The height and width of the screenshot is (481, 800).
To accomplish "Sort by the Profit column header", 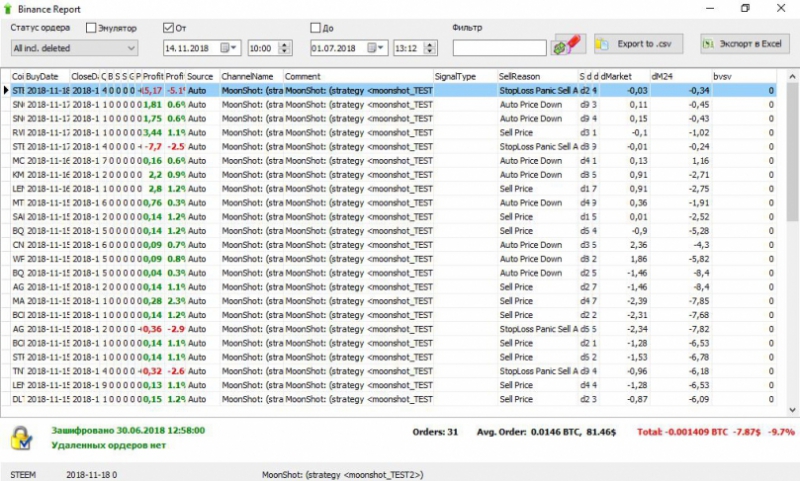I will click(x=153, y=77).
